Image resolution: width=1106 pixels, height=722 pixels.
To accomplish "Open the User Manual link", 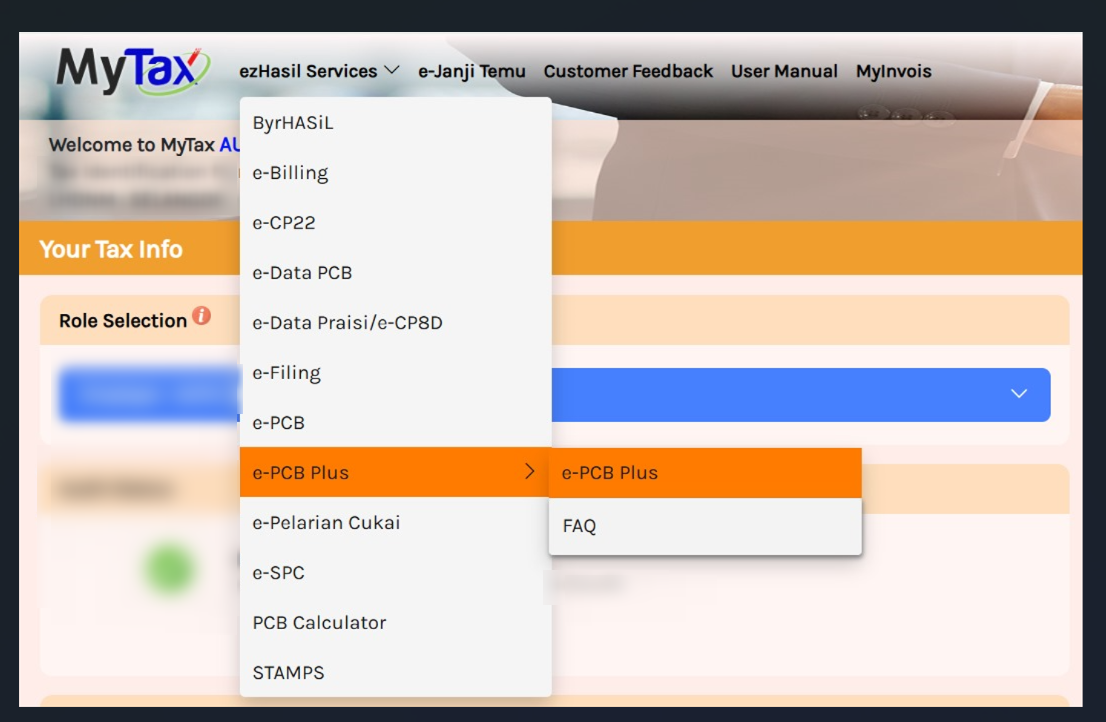I will pyautogui.click(x=784, y=71).
